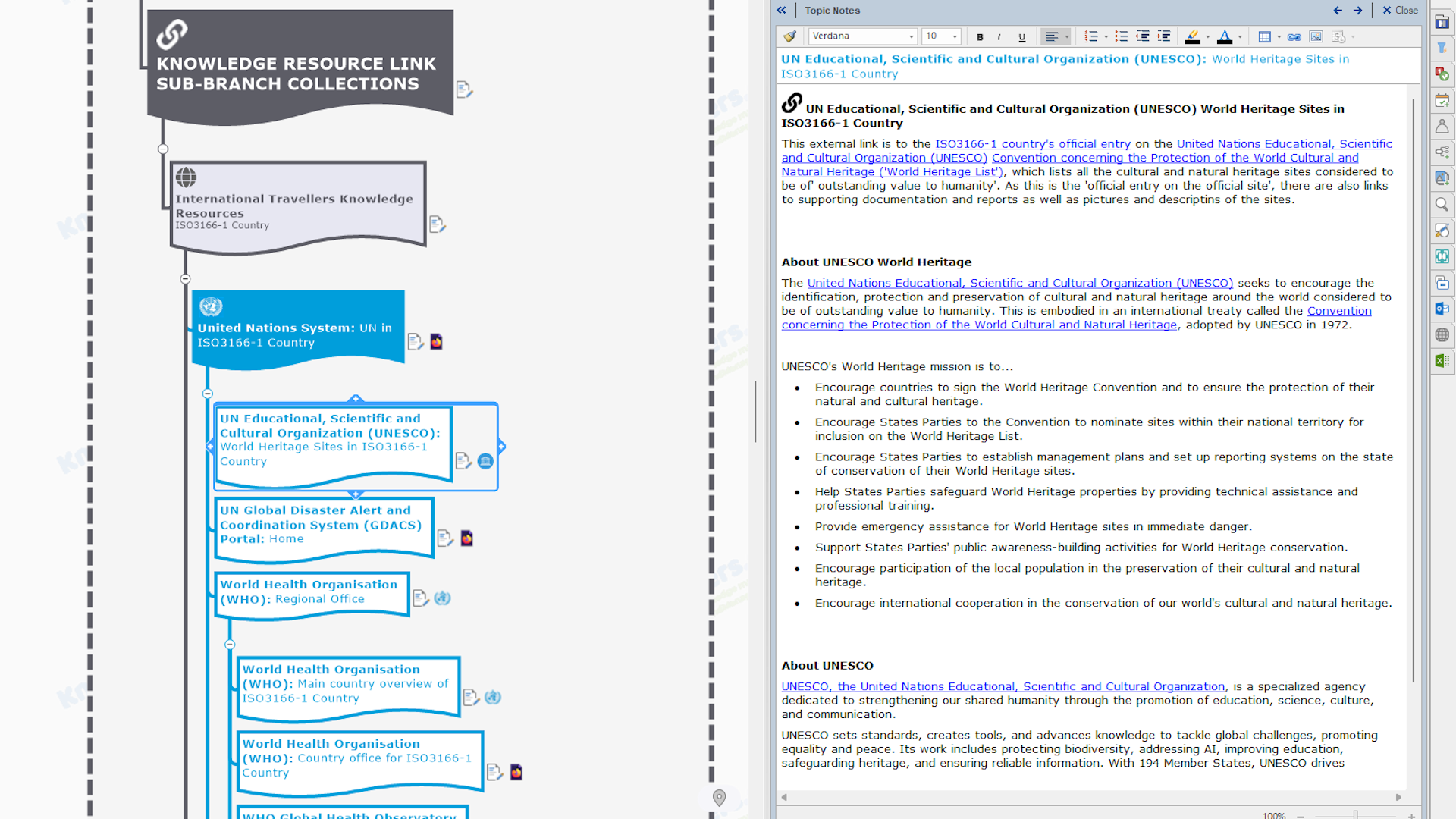Open the Excel icon in the right sidebar
The width and height of the screenshot is (1456, 819).
[x=1442, y=361]
